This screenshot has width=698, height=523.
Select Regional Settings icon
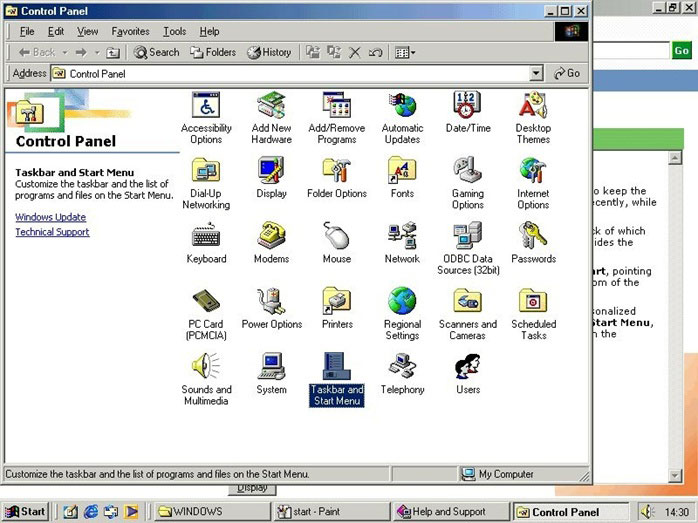click(402, 301)
